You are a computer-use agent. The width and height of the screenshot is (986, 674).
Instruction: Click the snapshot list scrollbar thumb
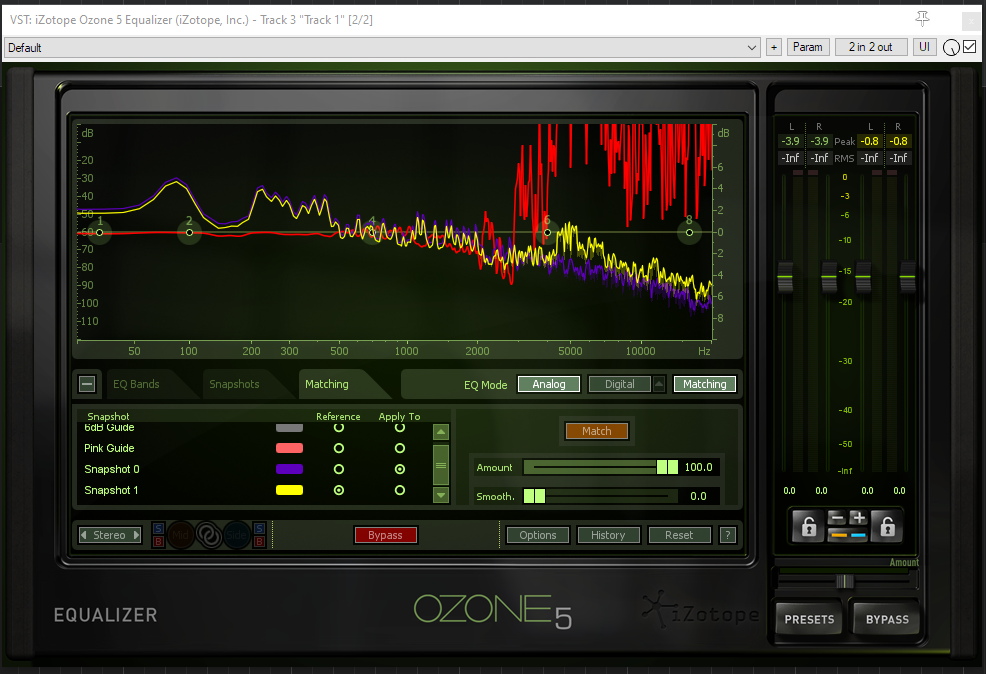click(441, 465)
